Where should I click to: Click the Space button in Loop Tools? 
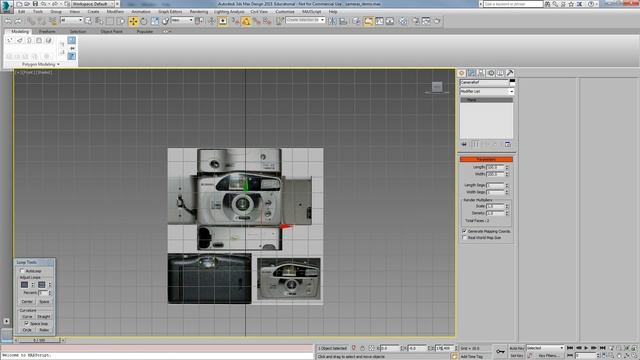pyautogui.click(x=44, y=302)
